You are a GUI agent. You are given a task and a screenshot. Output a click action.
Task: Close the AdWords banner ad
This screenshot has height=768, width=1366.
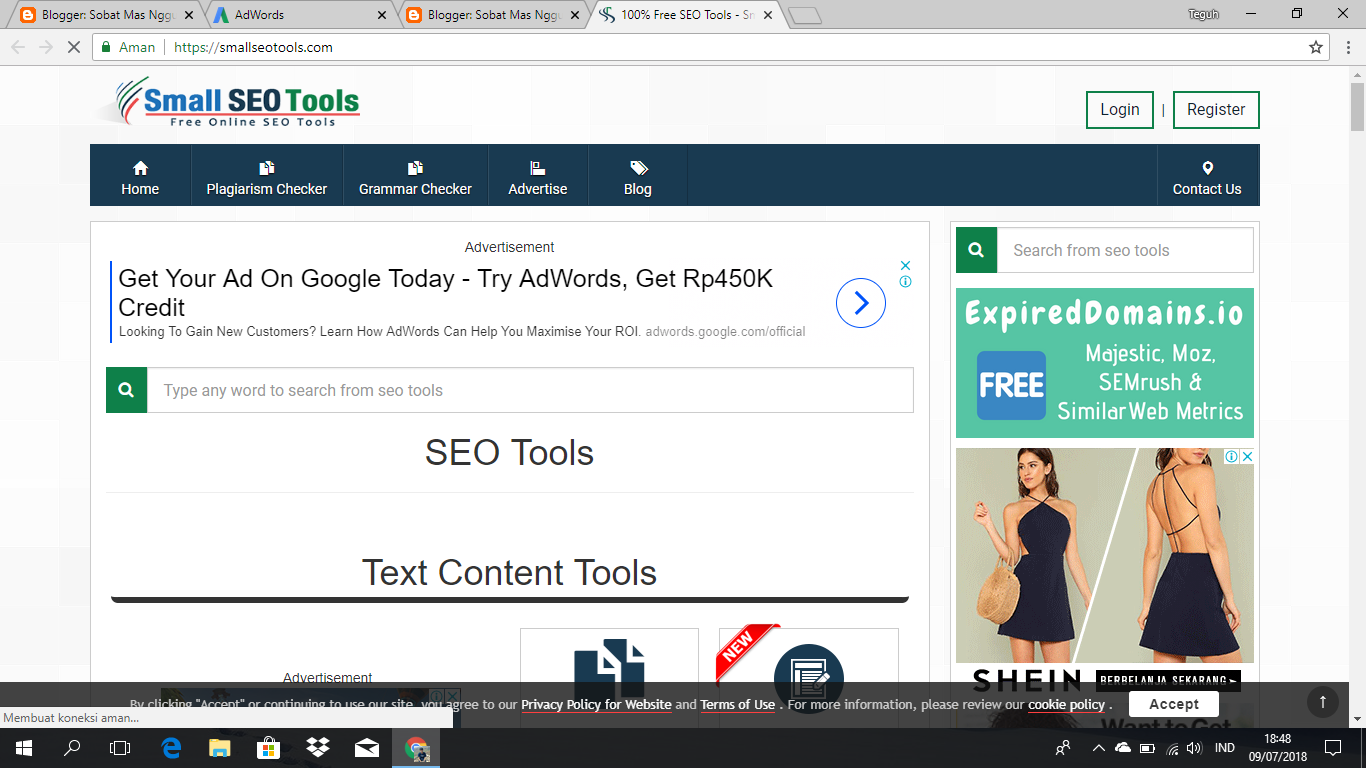pyautogui.click(x=905, y=265)
